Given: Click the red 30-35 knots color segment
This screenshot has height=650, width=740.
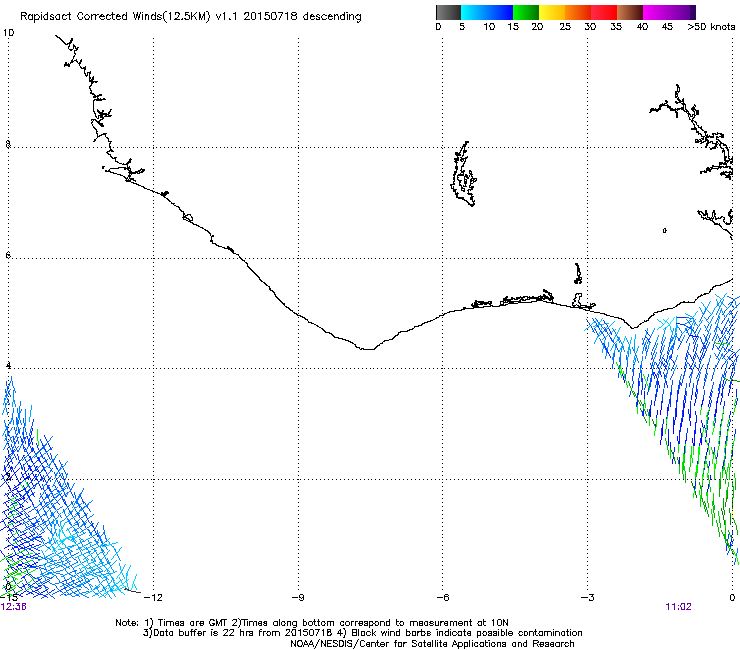Looking at the screenshot, I should (604, 12).
